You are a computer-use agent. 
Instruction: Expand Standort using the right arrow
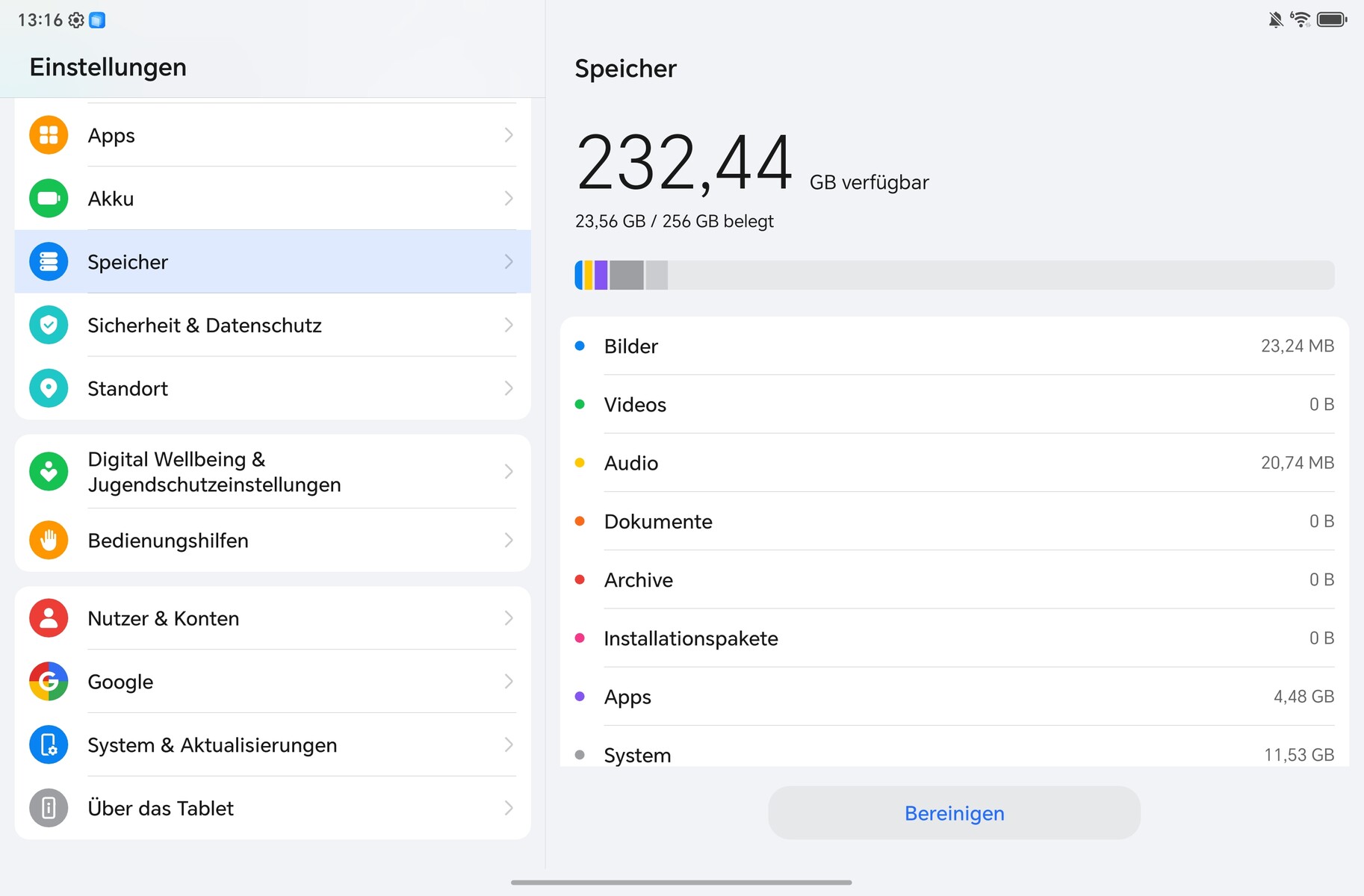pyautogui.click(x=508, y=388)
